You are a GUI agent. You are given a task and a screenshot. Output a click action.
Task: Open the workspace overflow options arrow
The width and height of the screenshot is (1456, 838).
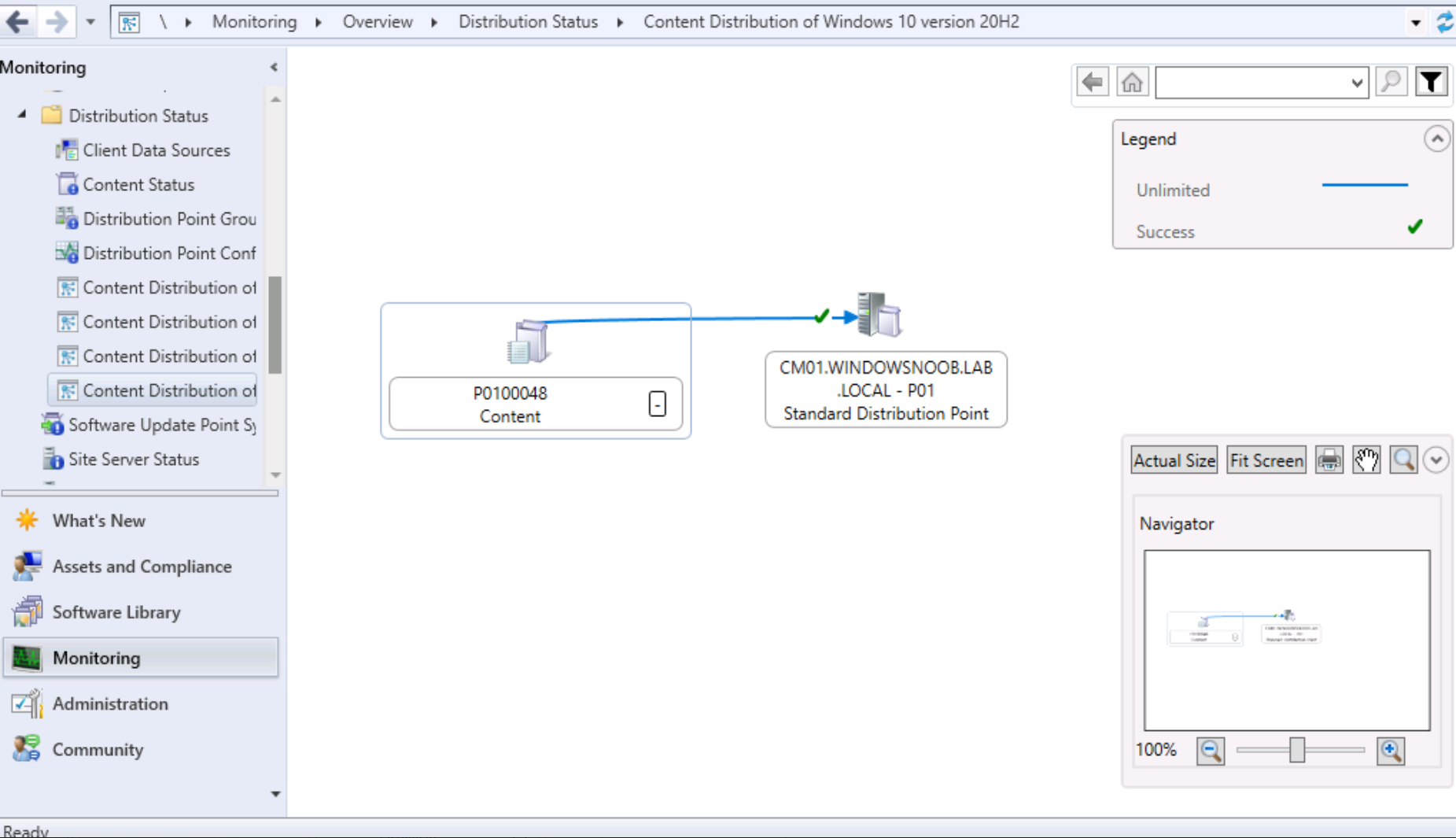pos(275,794)
